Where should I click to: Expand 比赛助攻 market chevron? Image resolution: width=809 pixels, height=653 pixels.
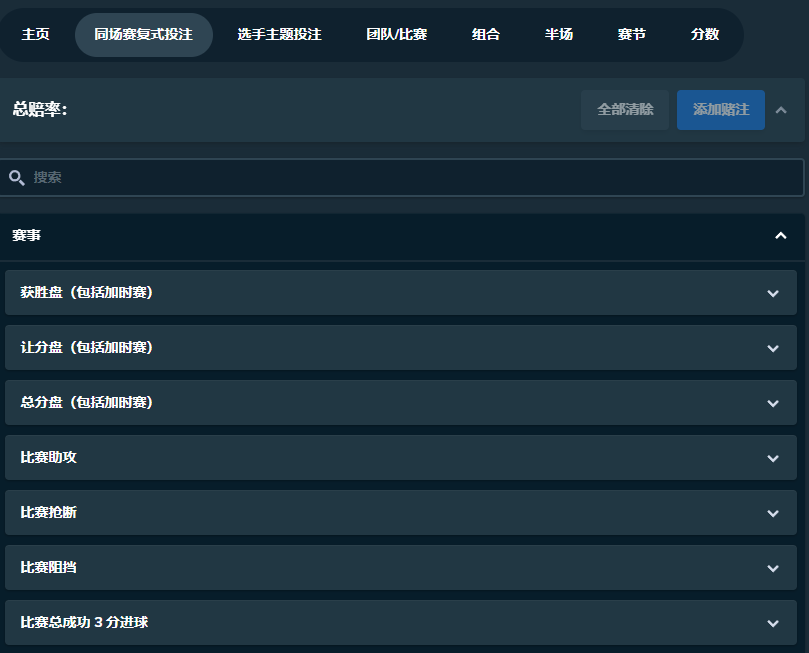point(772,458)
